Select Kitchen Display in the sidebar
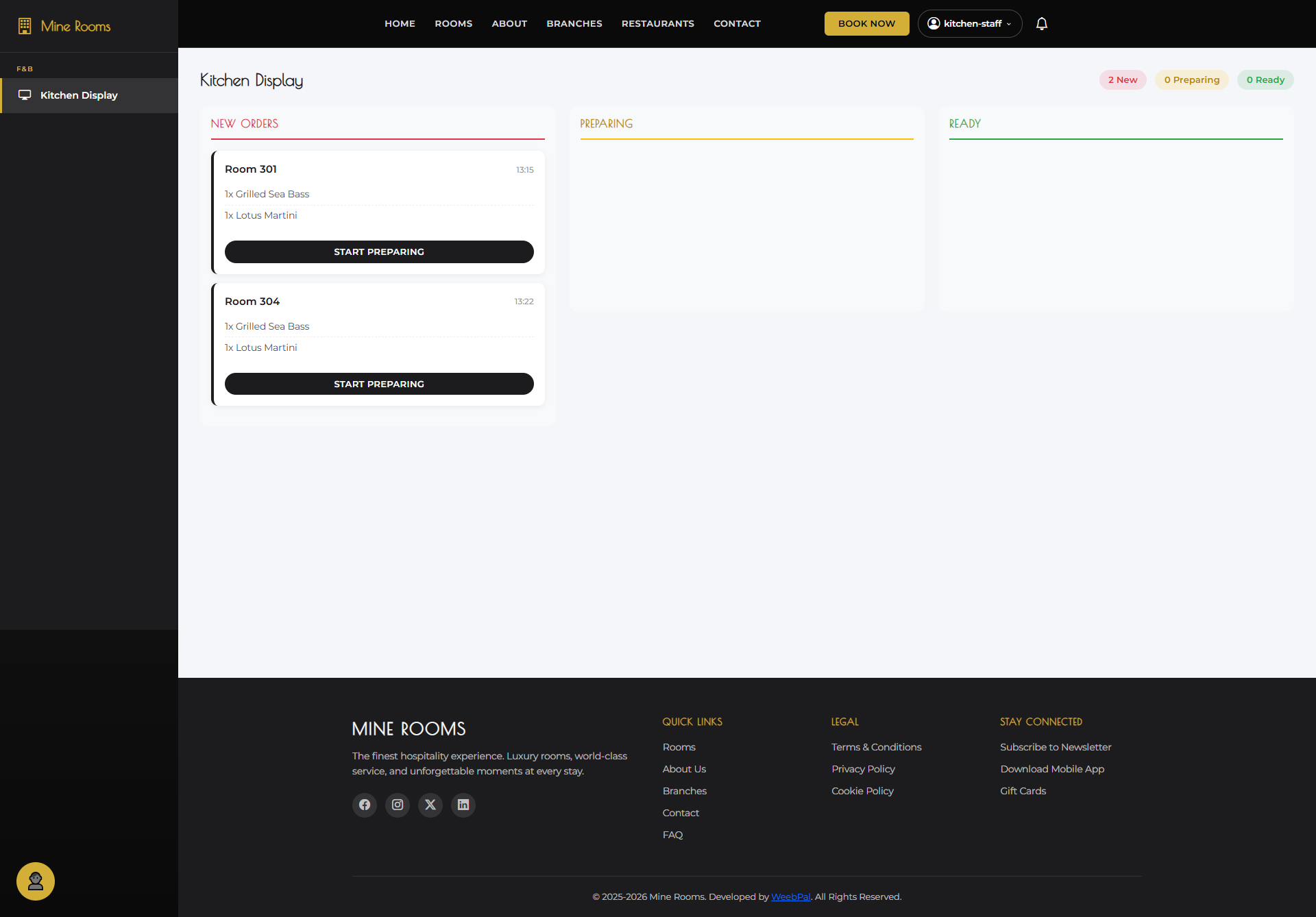Screen dimensions: 1316x917 coord(89,95)
